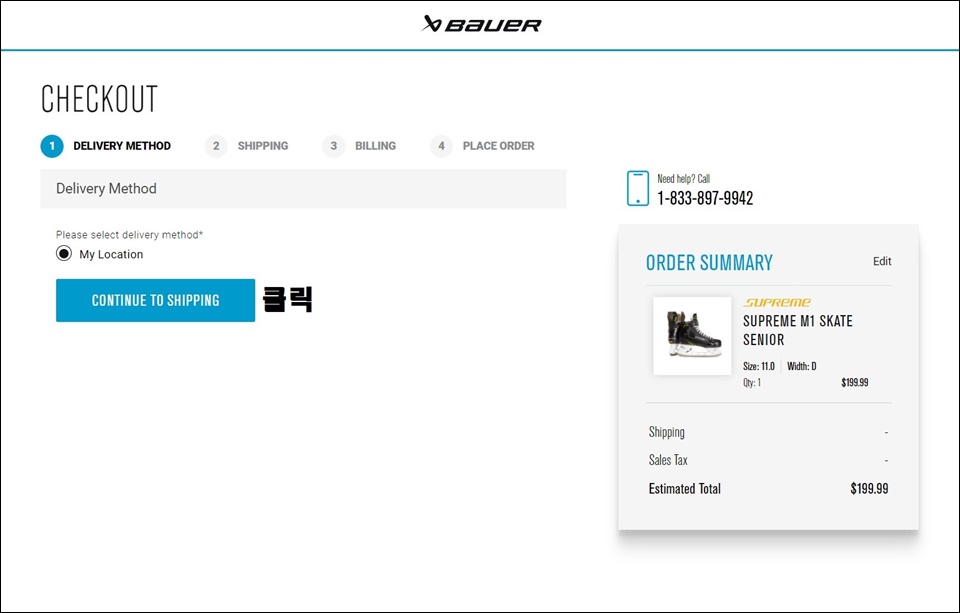Click the Width: D text
The height and width of the screenshot is (613, 960).
pos(801,366)
